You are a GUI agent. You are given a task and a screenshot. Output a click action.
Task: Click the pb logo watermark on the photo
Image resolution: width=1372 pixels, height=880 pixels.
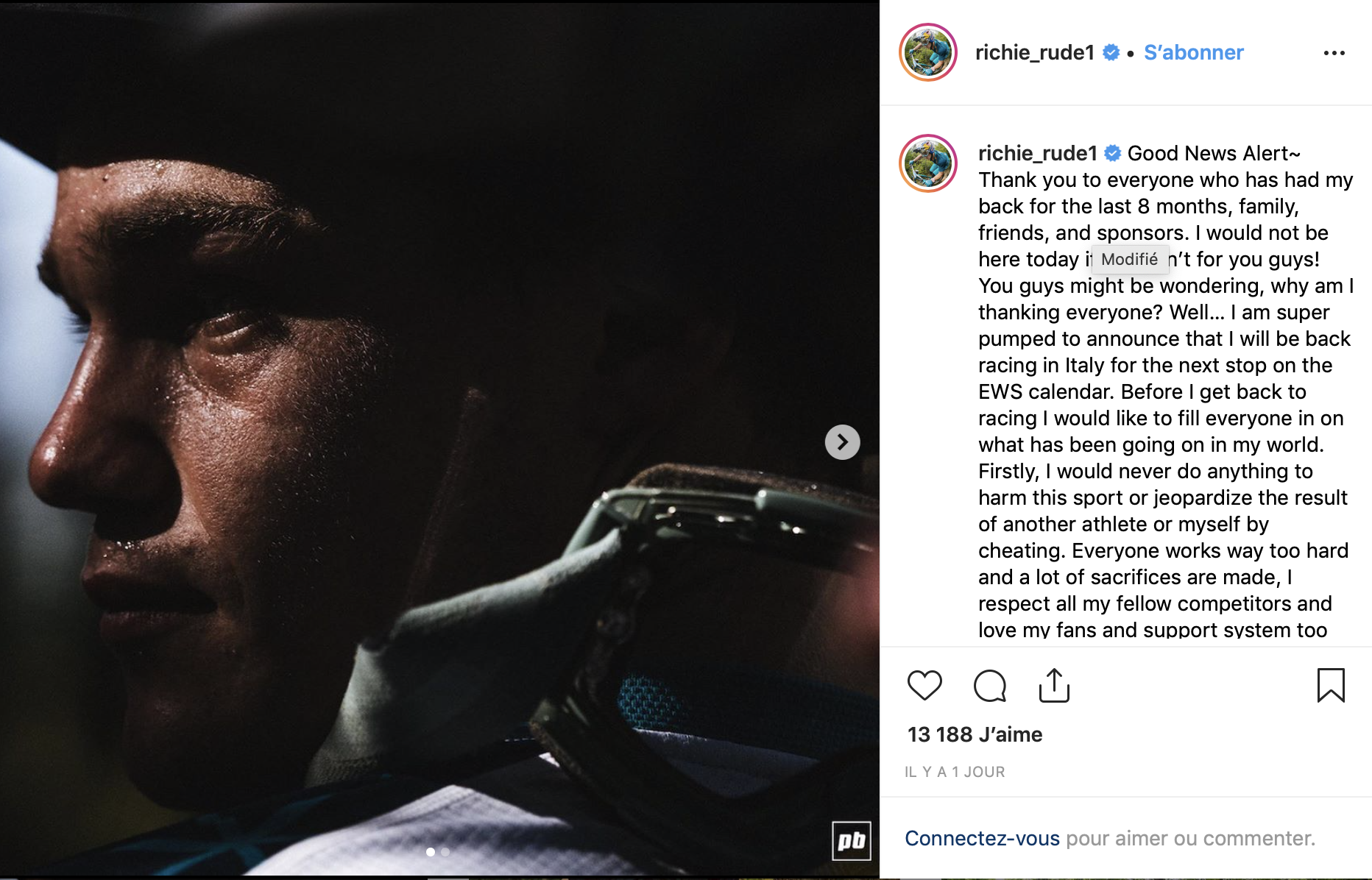tap(852, 840)
